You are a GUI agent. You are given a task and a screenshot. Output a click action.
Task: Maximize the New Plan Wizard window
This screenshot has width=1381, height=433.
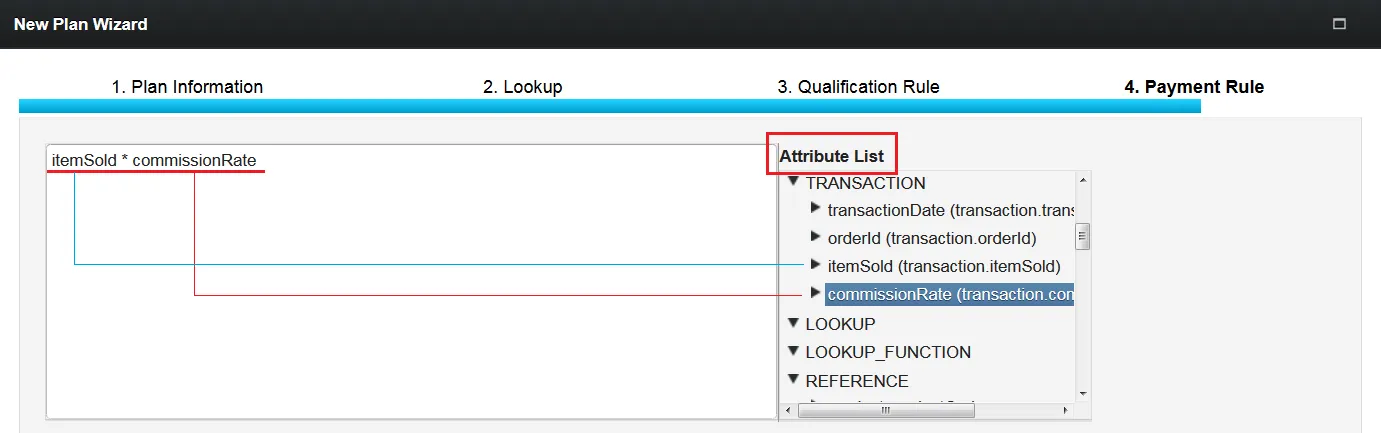(1339, 24)
